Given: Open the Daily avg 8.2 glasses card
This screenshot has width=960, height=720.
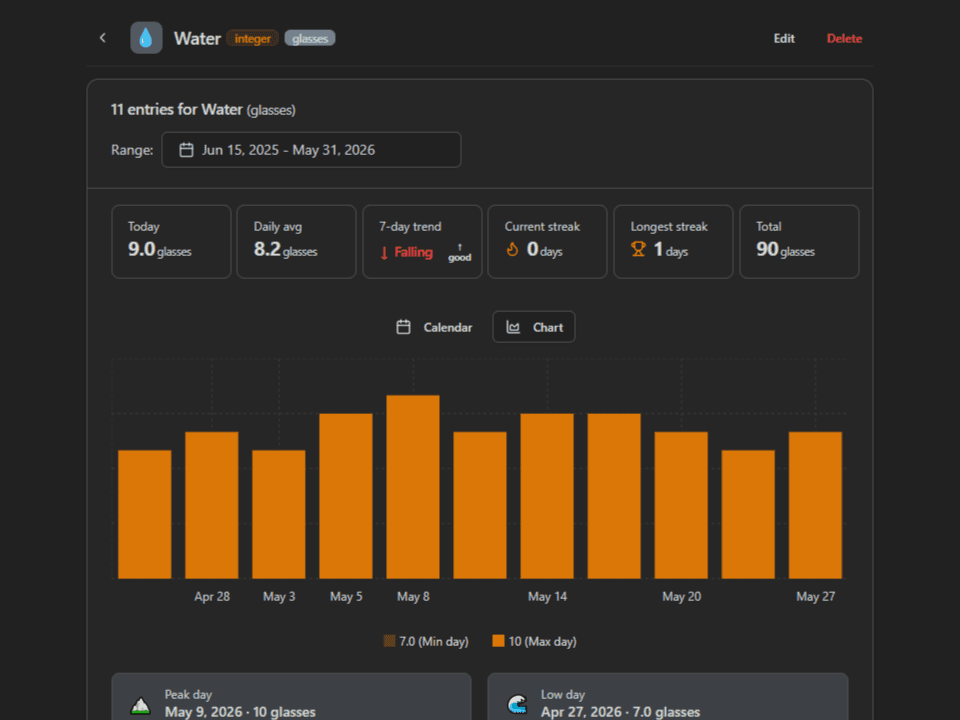Looking at the screenshot, I should 296,242.
